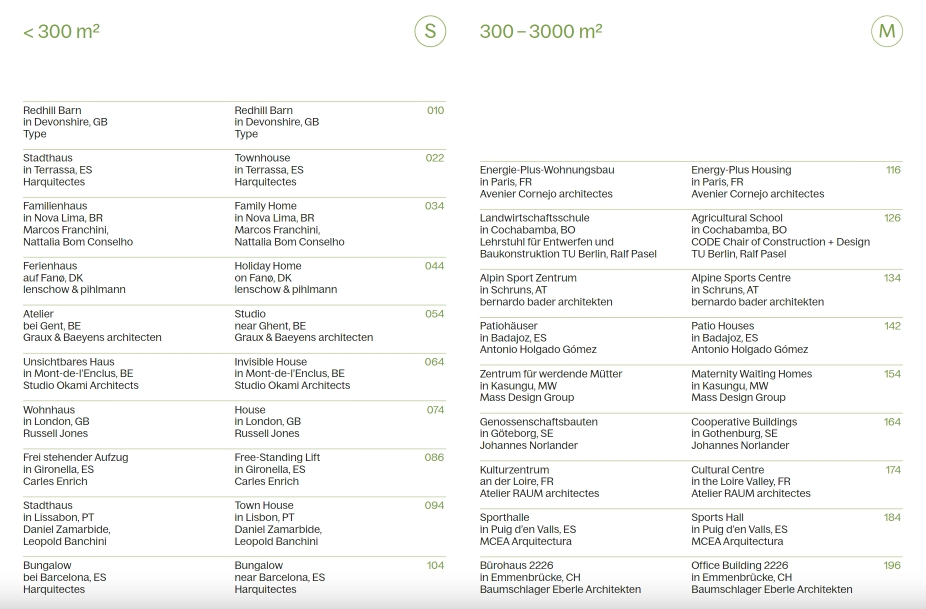The height and width of the screenshot is (609, 926).
Task: Click page number 174
Action: [x=893, y=470]
